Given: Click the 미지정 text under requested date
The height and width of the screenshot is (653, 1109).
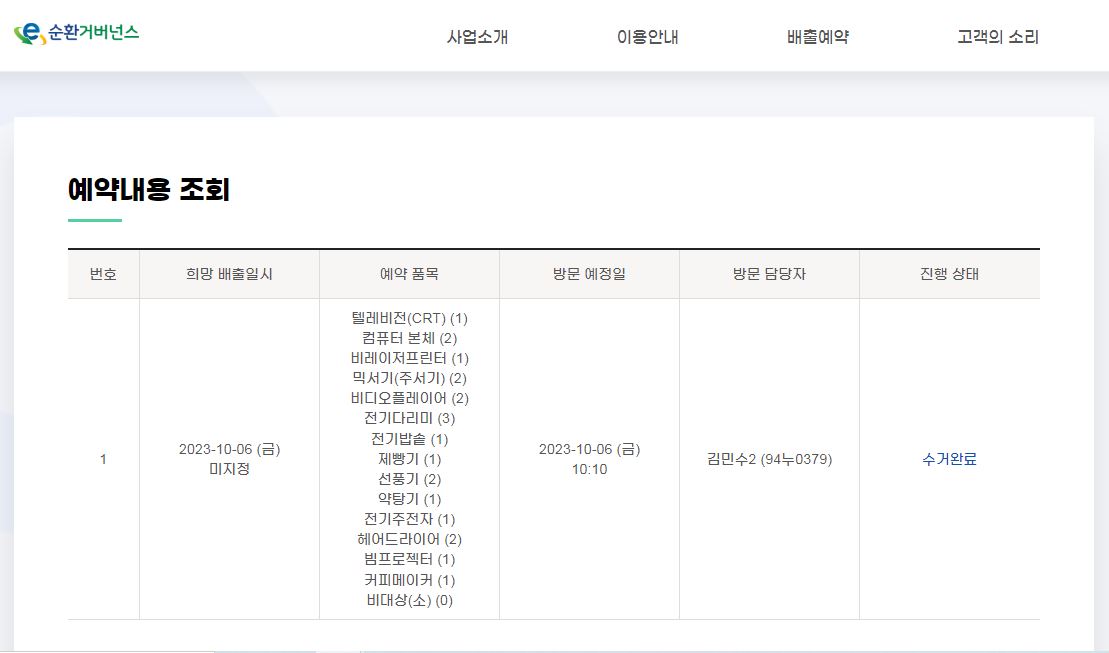Looking at the screenshot, I should click(229, 469).
